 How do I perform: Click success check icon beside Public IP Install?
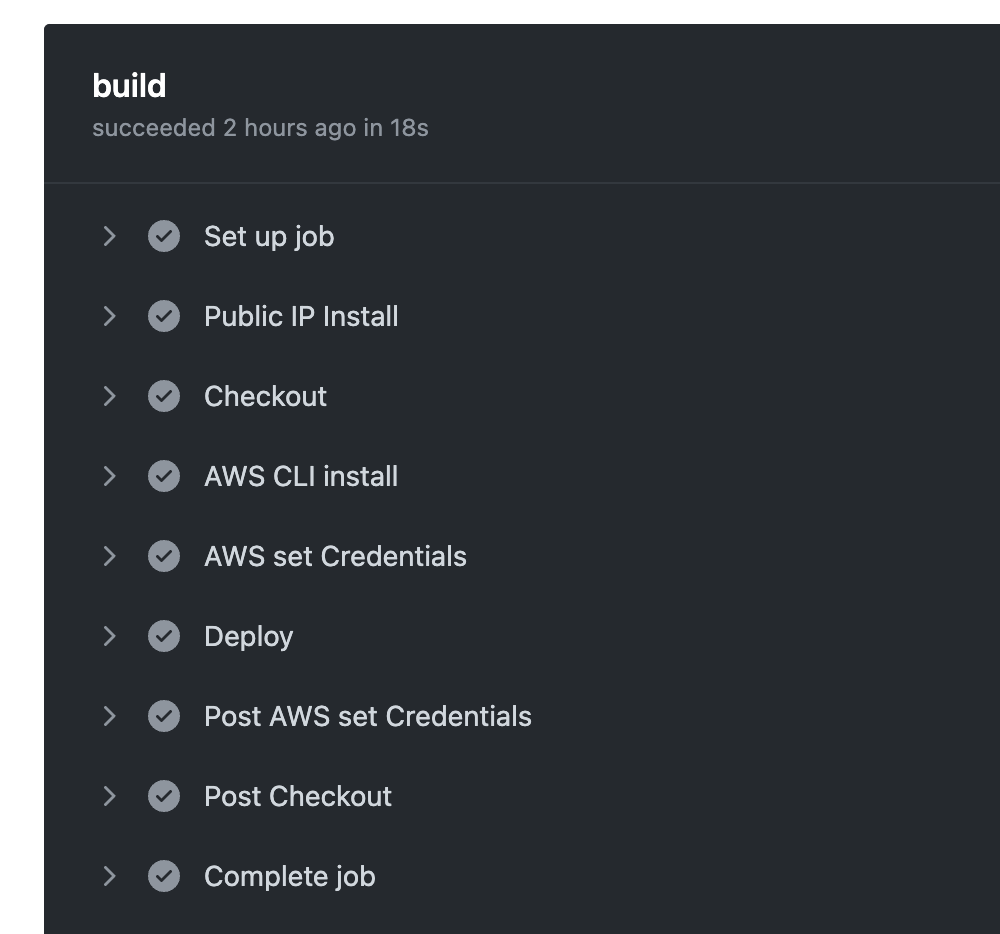pos(164,316)
